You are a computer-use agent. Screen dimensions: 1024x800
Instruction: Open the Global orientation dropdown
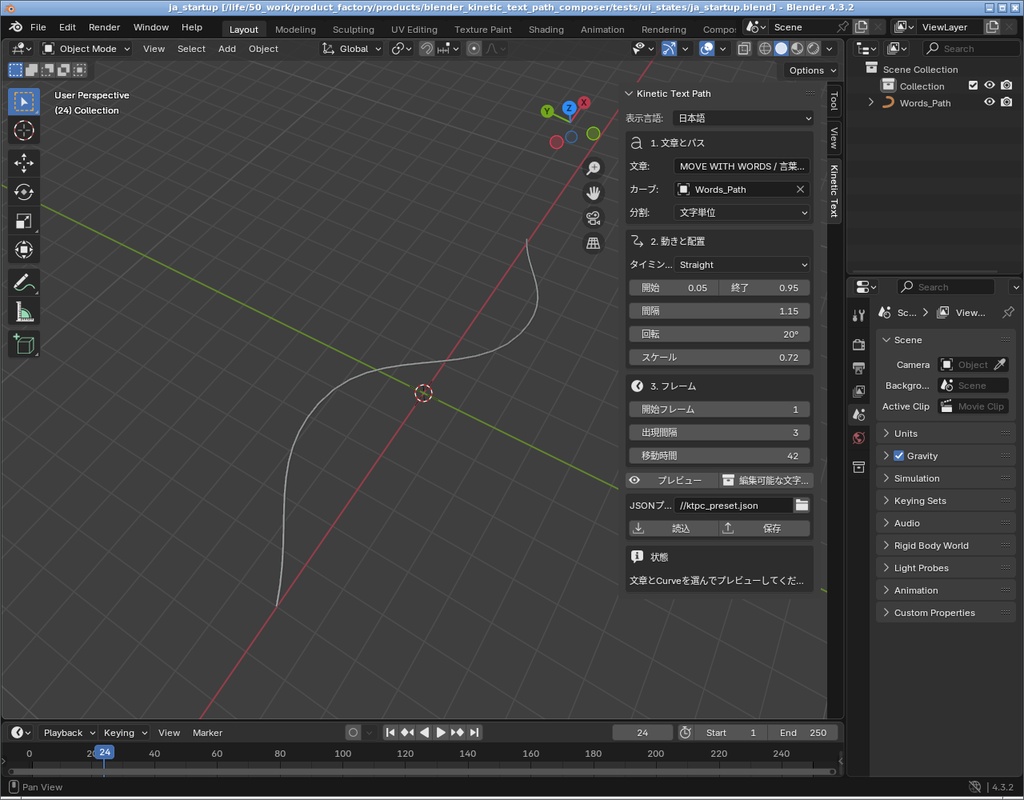tap(351, 49)
